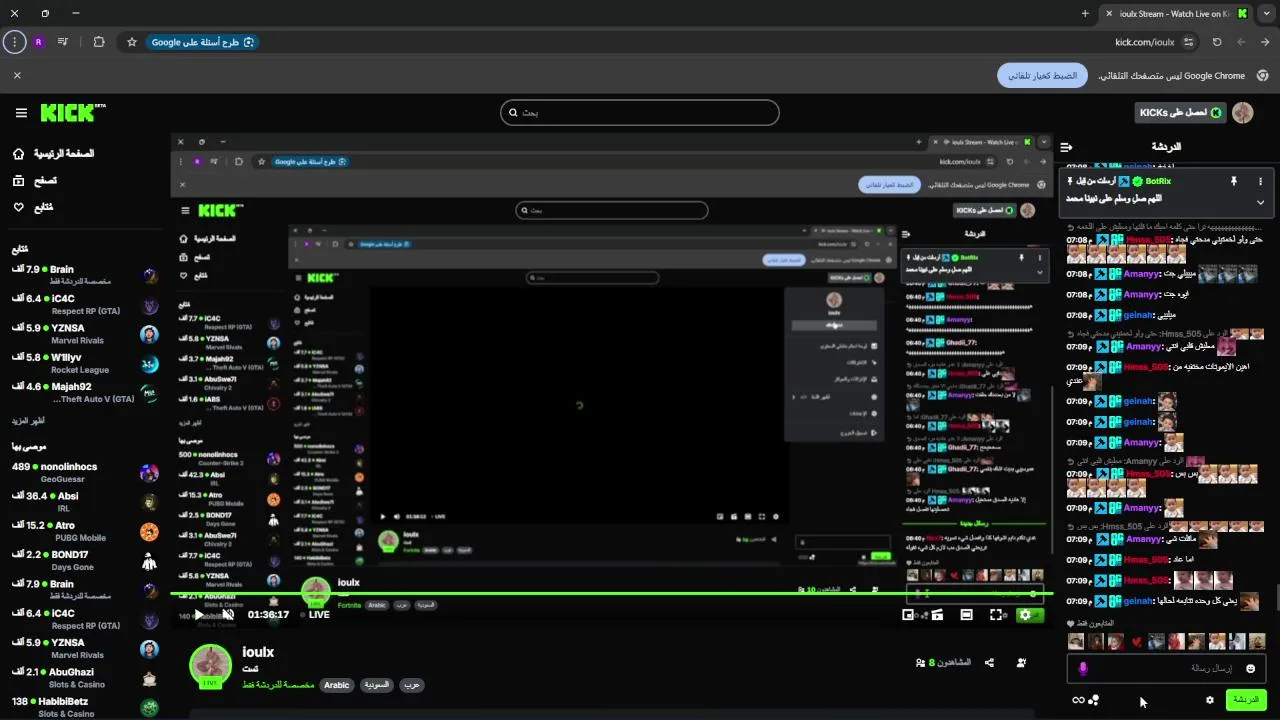Viewport: 1280px width, 720px height.
Task: Open Majah92 channel in the sidebar
Action: click(84, 392)
